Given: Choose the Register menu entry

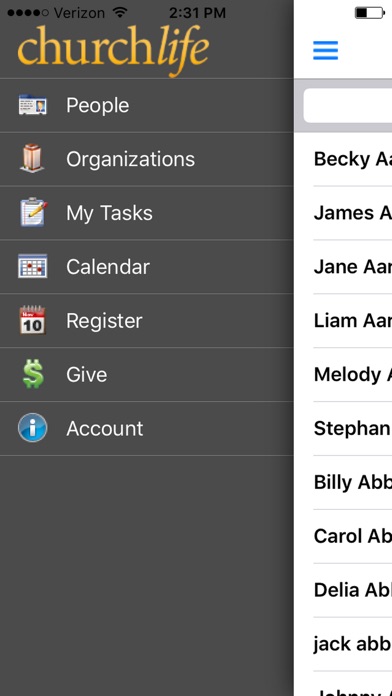Looking at the screenshot, I should coord(147,320).
